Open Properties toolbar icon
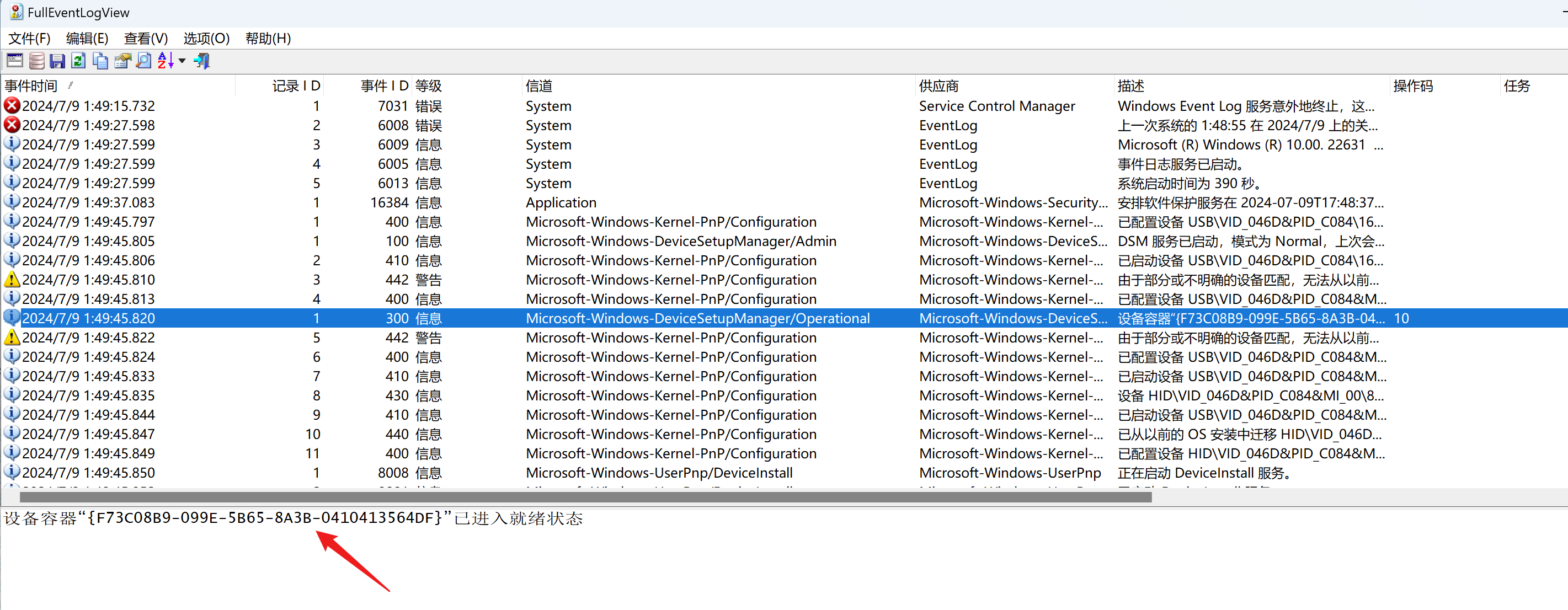Screen dimensions: 1568x610 click(x=122, y=60)
